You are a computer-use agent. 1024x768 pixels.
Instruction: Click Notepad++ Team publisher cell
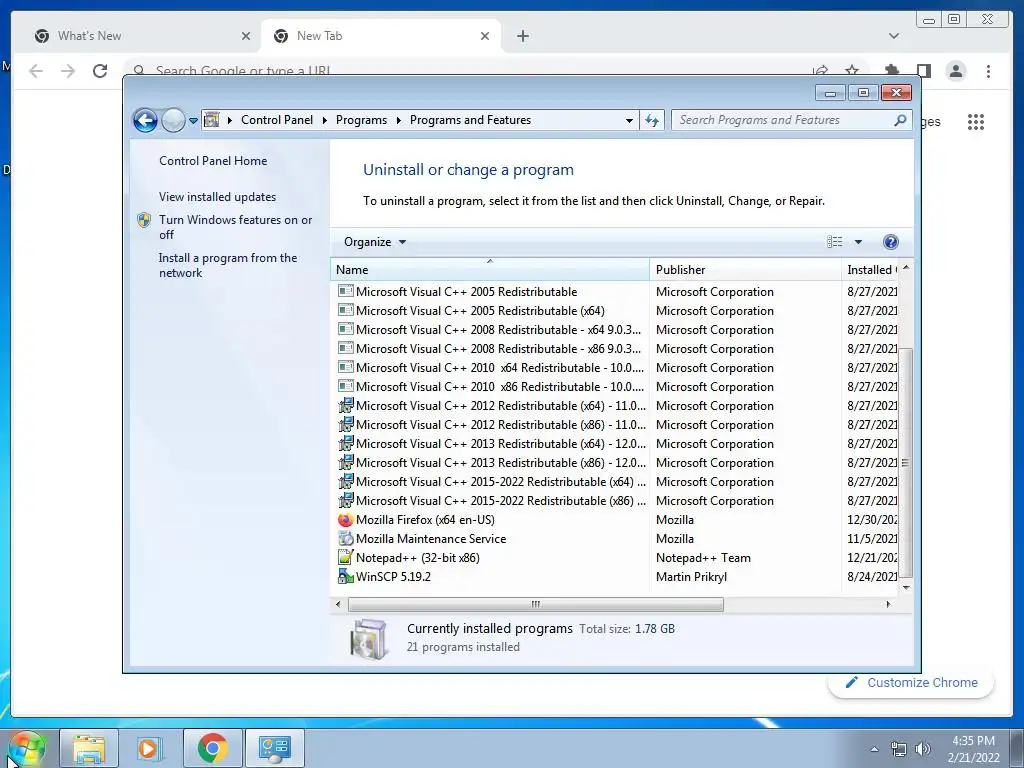pyautogui.click(x=703, y=558)
